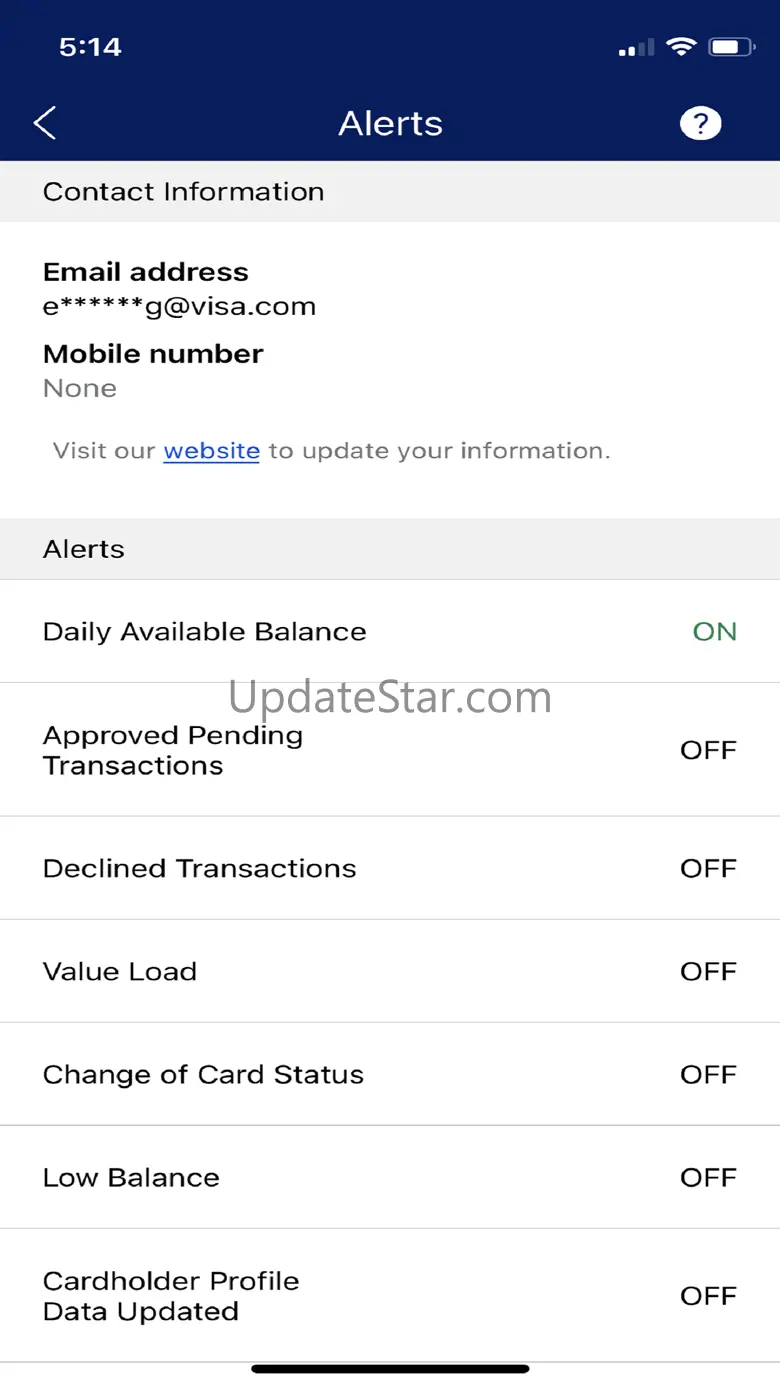Toggle Declined Transactions OFF status

(708, 868)
